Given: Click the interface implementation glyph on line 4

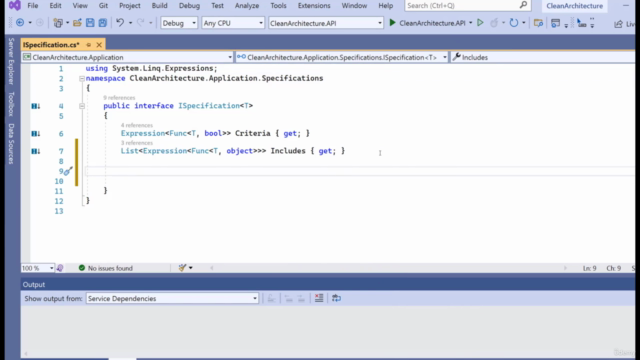Looking at the screenshot, I should 36,106.
